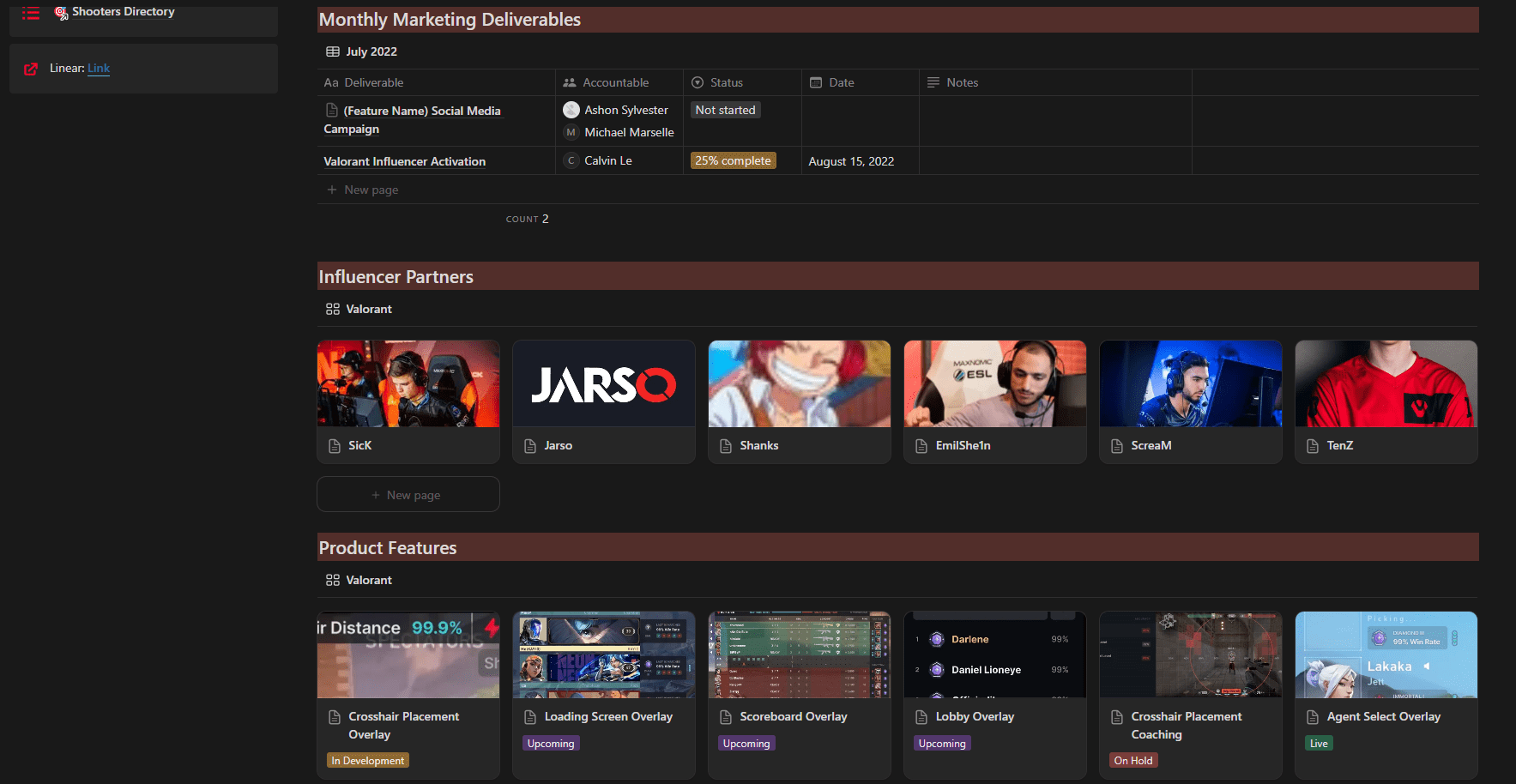Select the Valorant gallery tab under Influencer Partners
The image size is (1516, 784).
[x=359, y=309]
